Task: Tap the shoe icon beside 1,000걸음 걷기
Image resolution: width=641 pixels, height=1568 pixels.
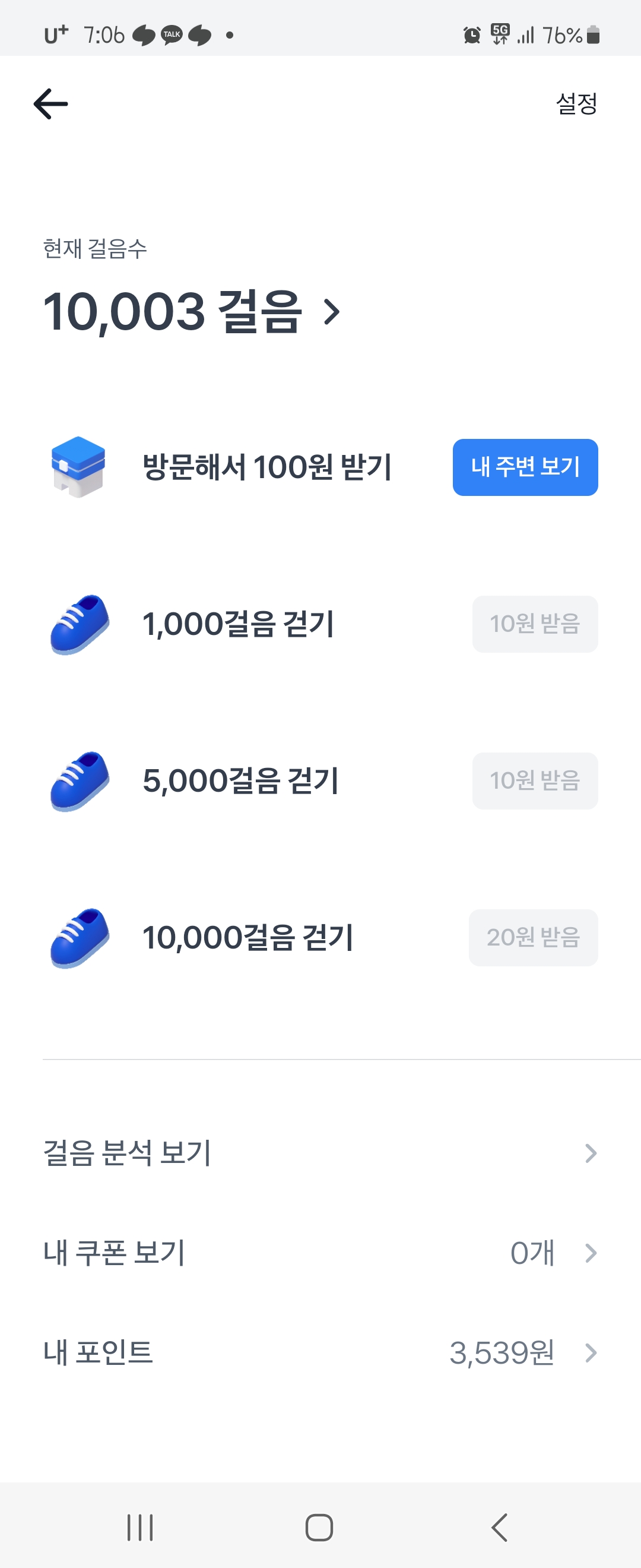Action: pyautogui.click(x=80, y=624)
